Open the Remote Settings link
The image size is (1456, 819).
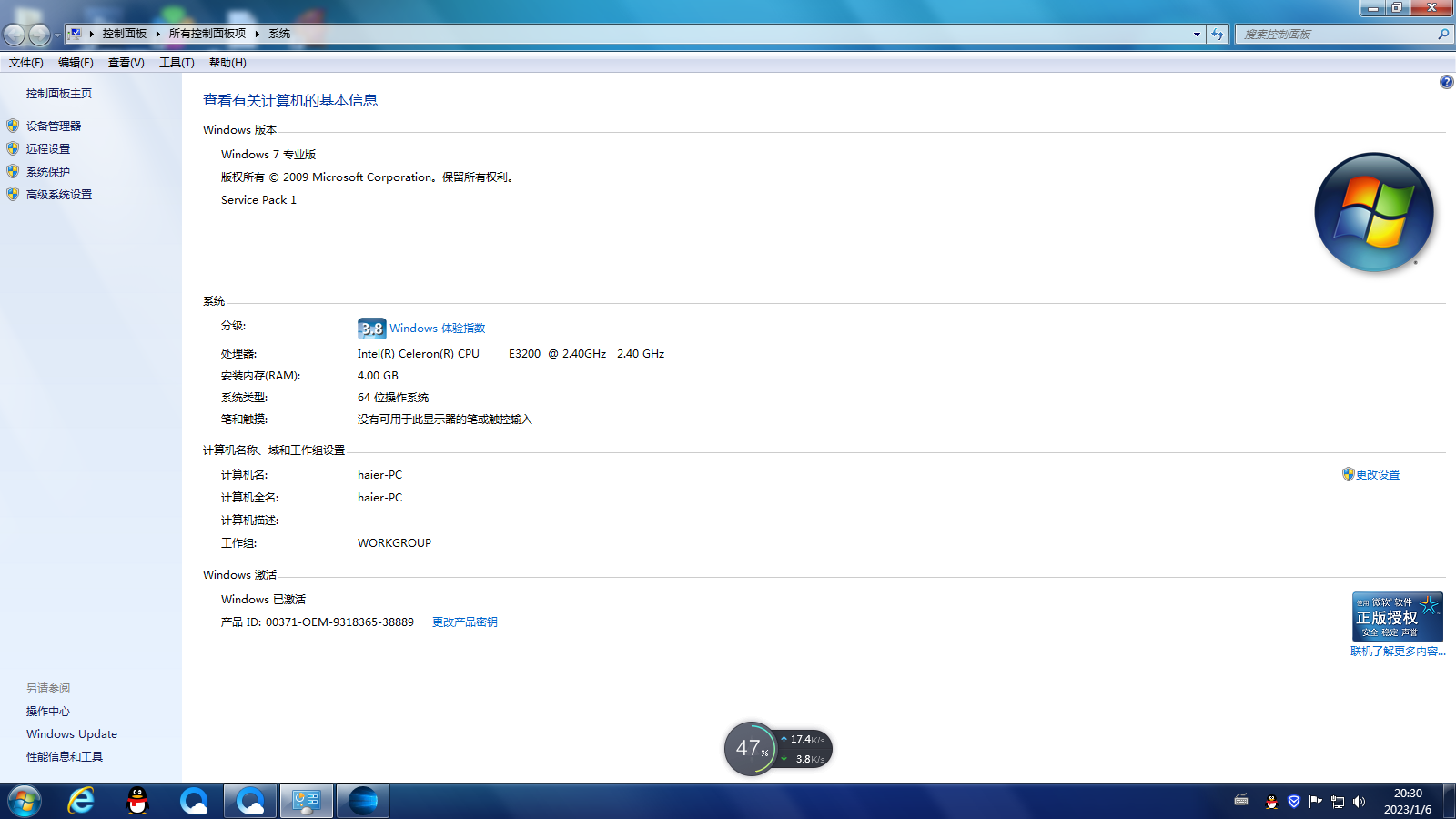point(47,148)
